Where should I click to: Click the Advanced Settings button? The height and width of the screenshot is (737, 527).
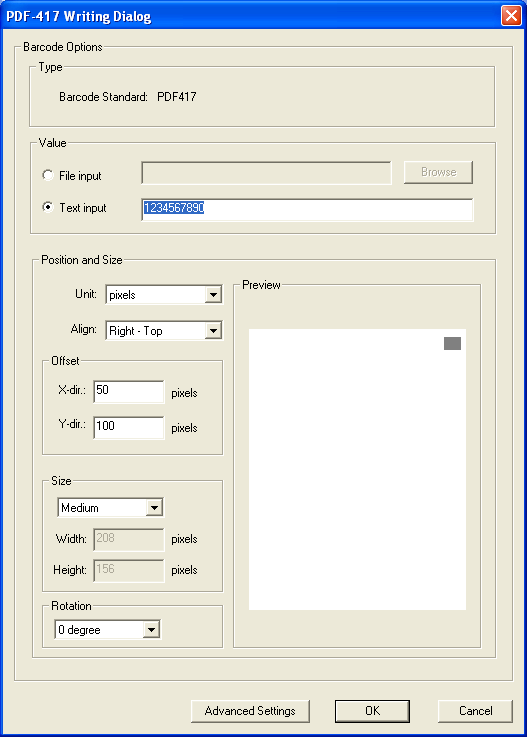[250, 711]
